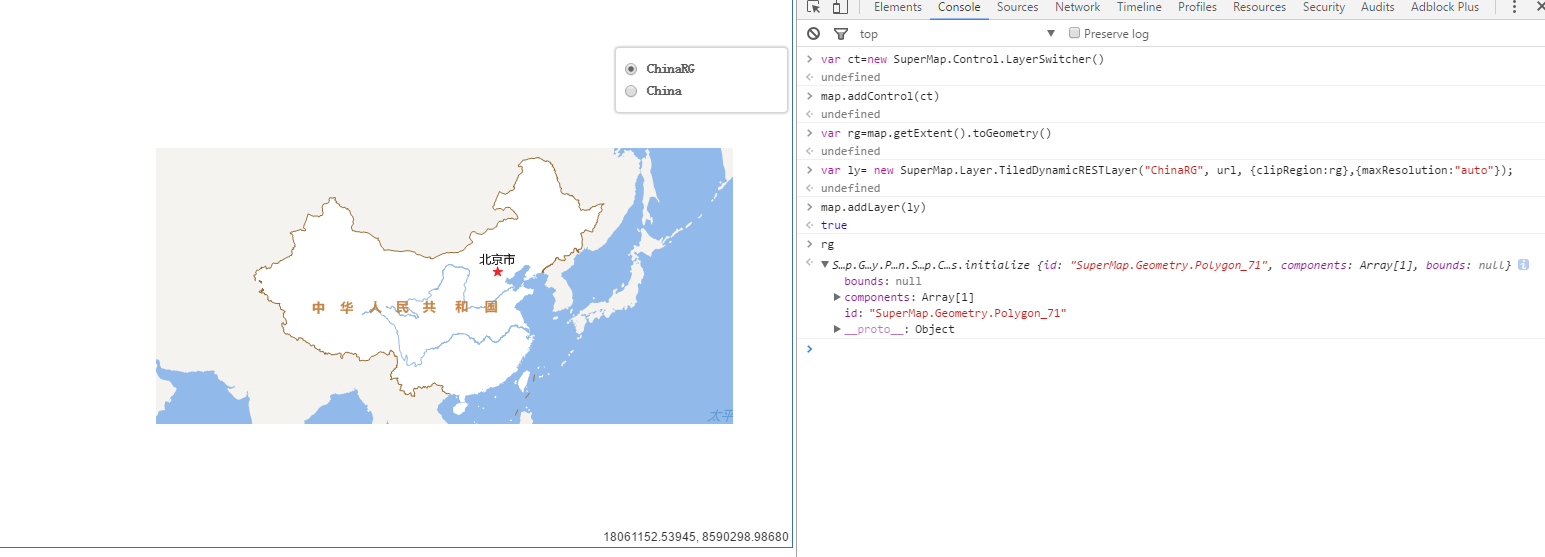The width and height of the screenshot is (1545, 557).
Task: Open the console filter funnel icon
Action: click(840, 33)
